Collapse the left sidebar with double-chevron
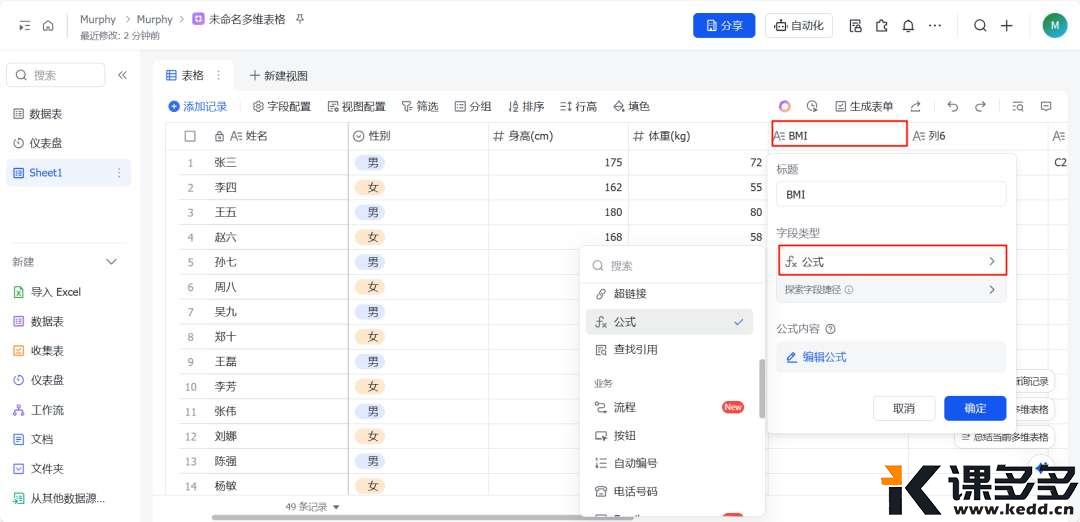This screenshot has height=522, width=1080. click(x=122, y=75)
